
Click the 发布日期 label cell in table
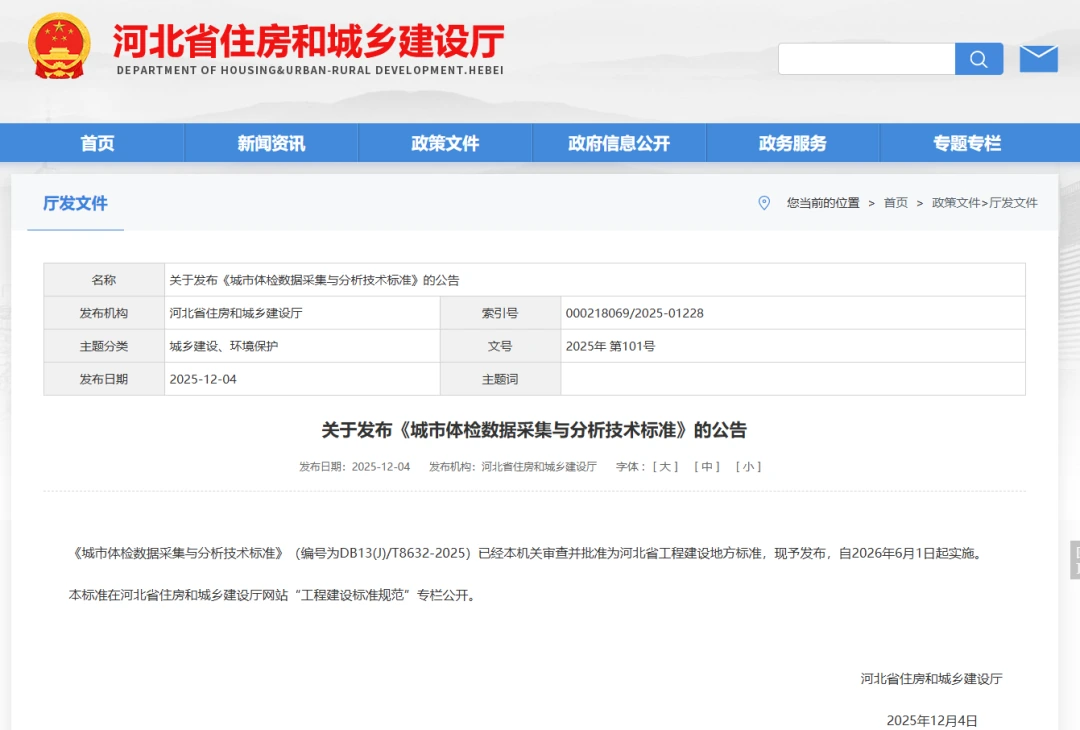[x=104, y=379]
